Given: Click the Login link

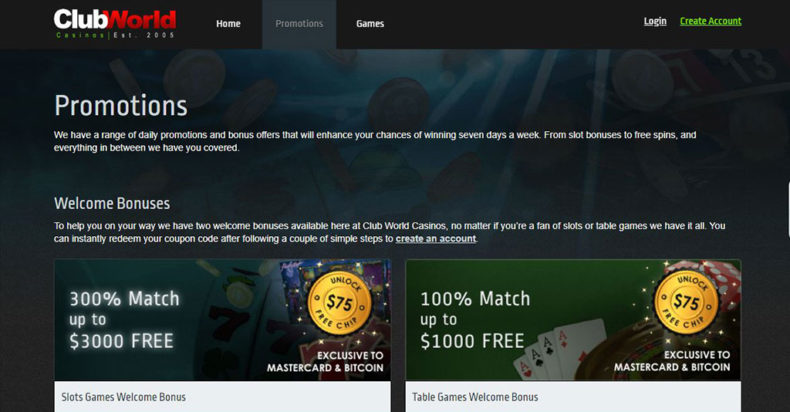Looking at the screenshot, I should click(655, 21).
